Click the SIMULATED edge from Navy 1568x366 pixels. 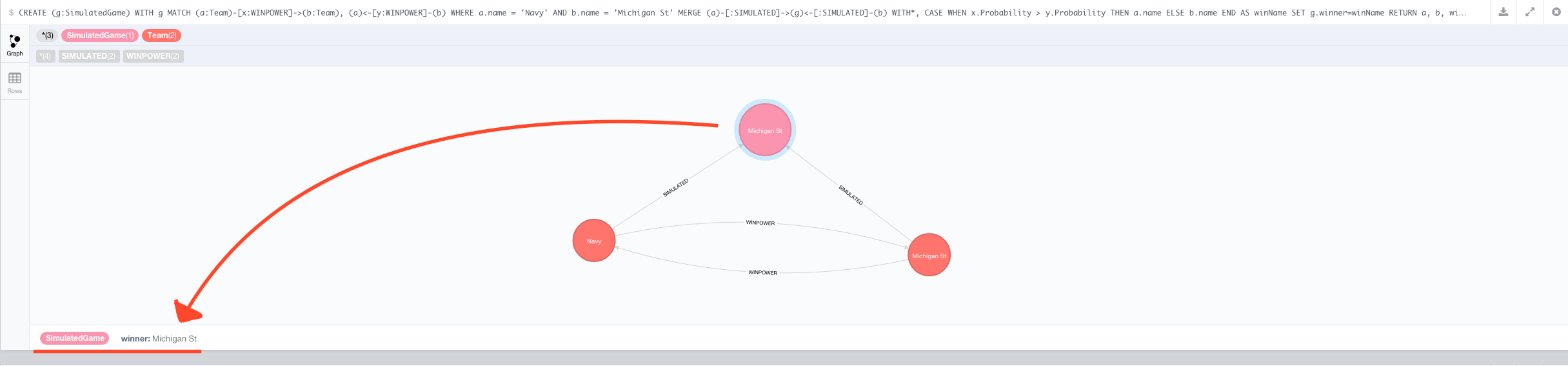click(x=675, y=188)
